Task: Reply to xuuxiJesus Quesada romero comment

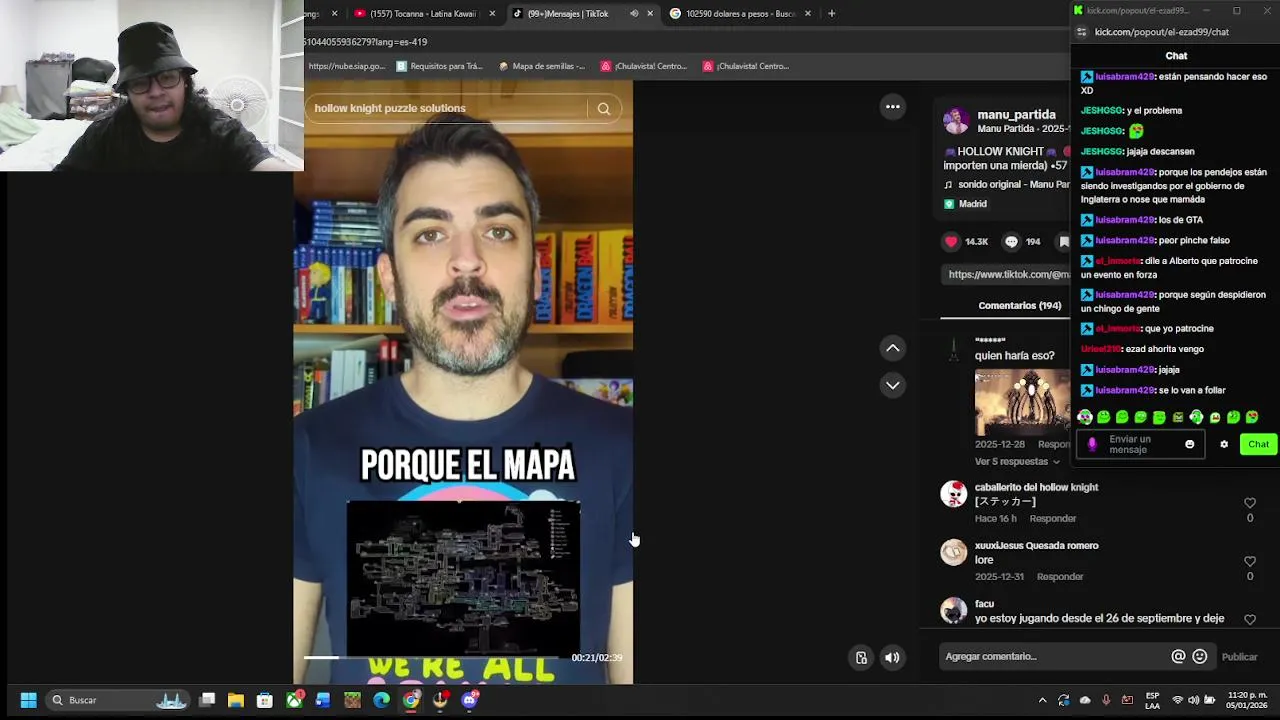Action: [x=1060, y=577]
